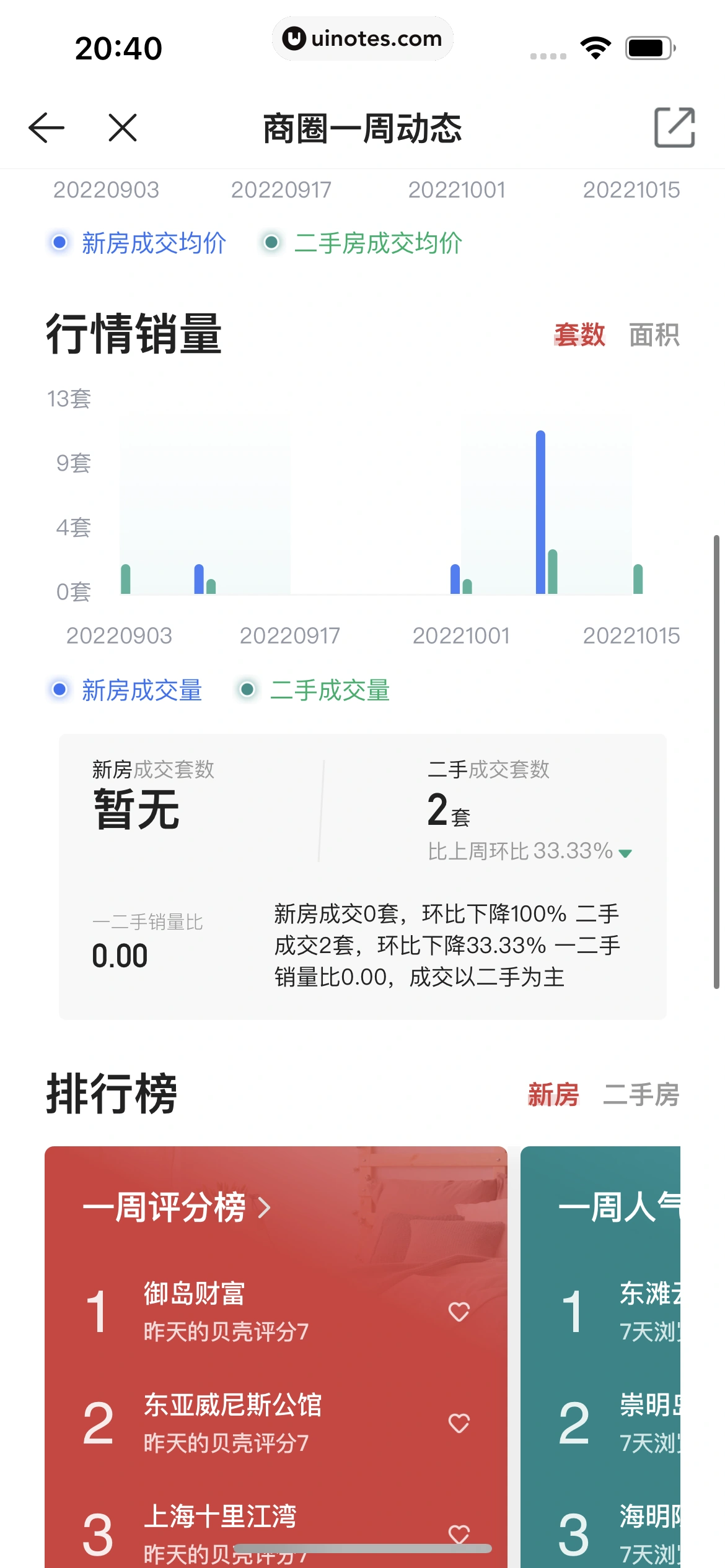The image size is (725, 1568).
Task: Expand 一周评分榜 via chevron
Action: point(265,1208)
